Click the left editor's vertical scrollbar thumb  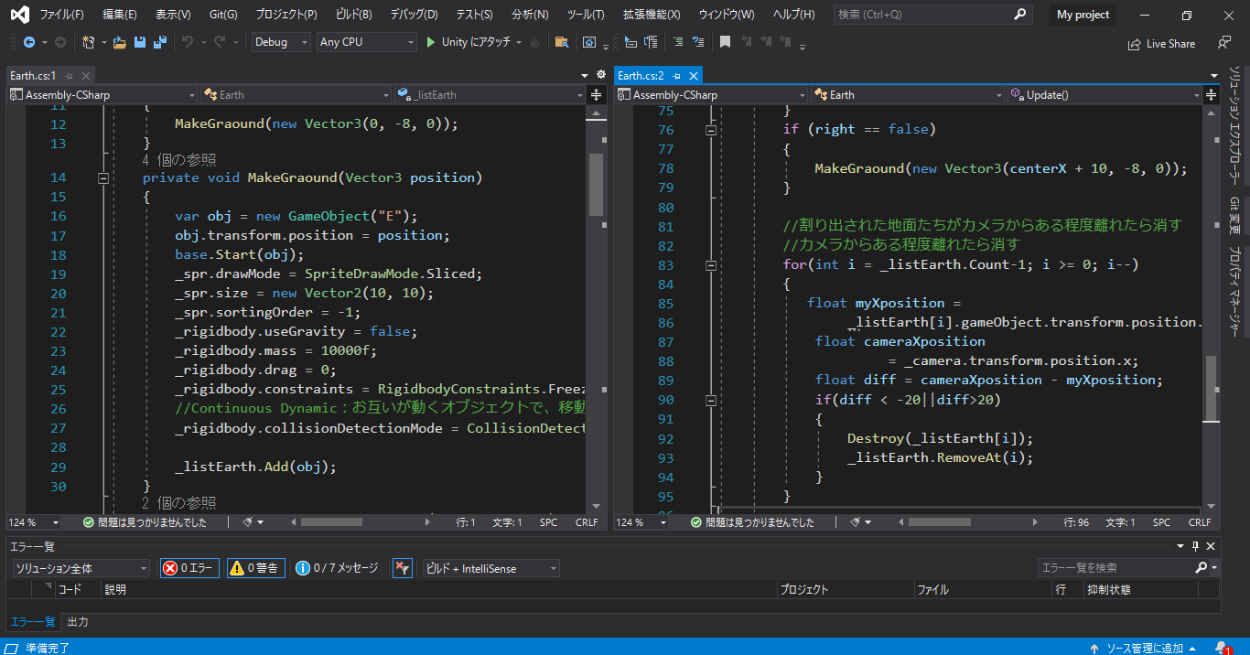click(x=596, y=185)
